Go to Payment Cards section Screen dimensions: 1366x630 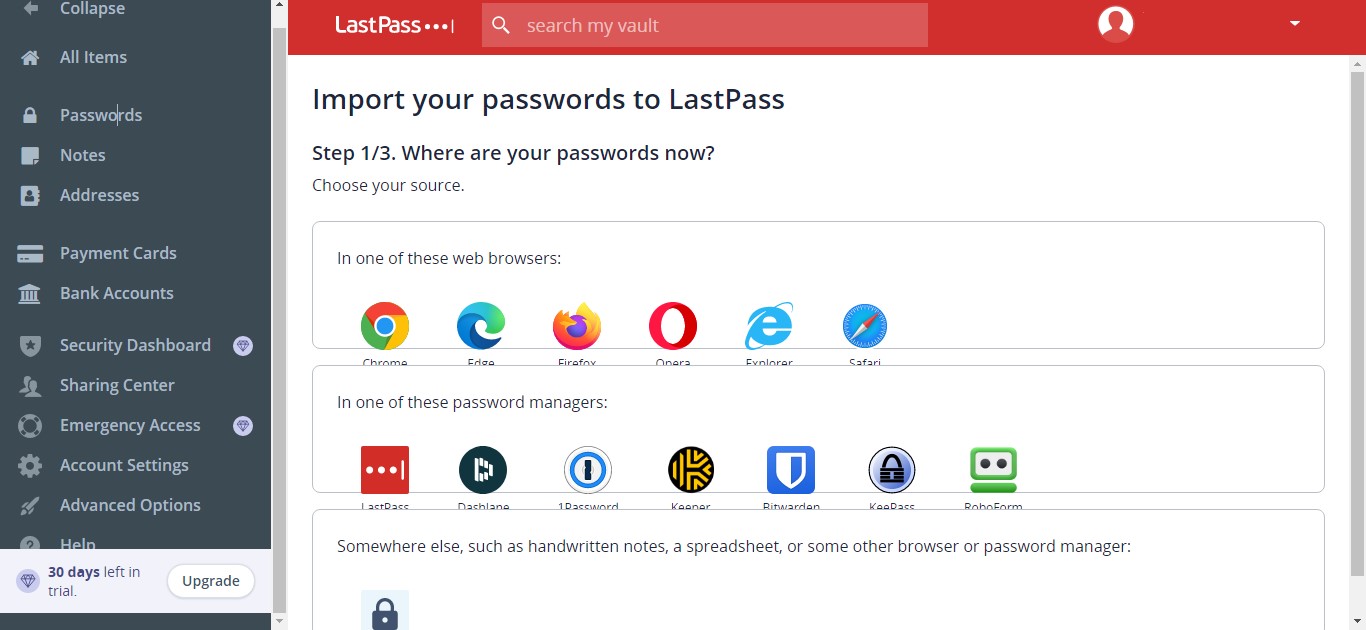coord(118,253)
